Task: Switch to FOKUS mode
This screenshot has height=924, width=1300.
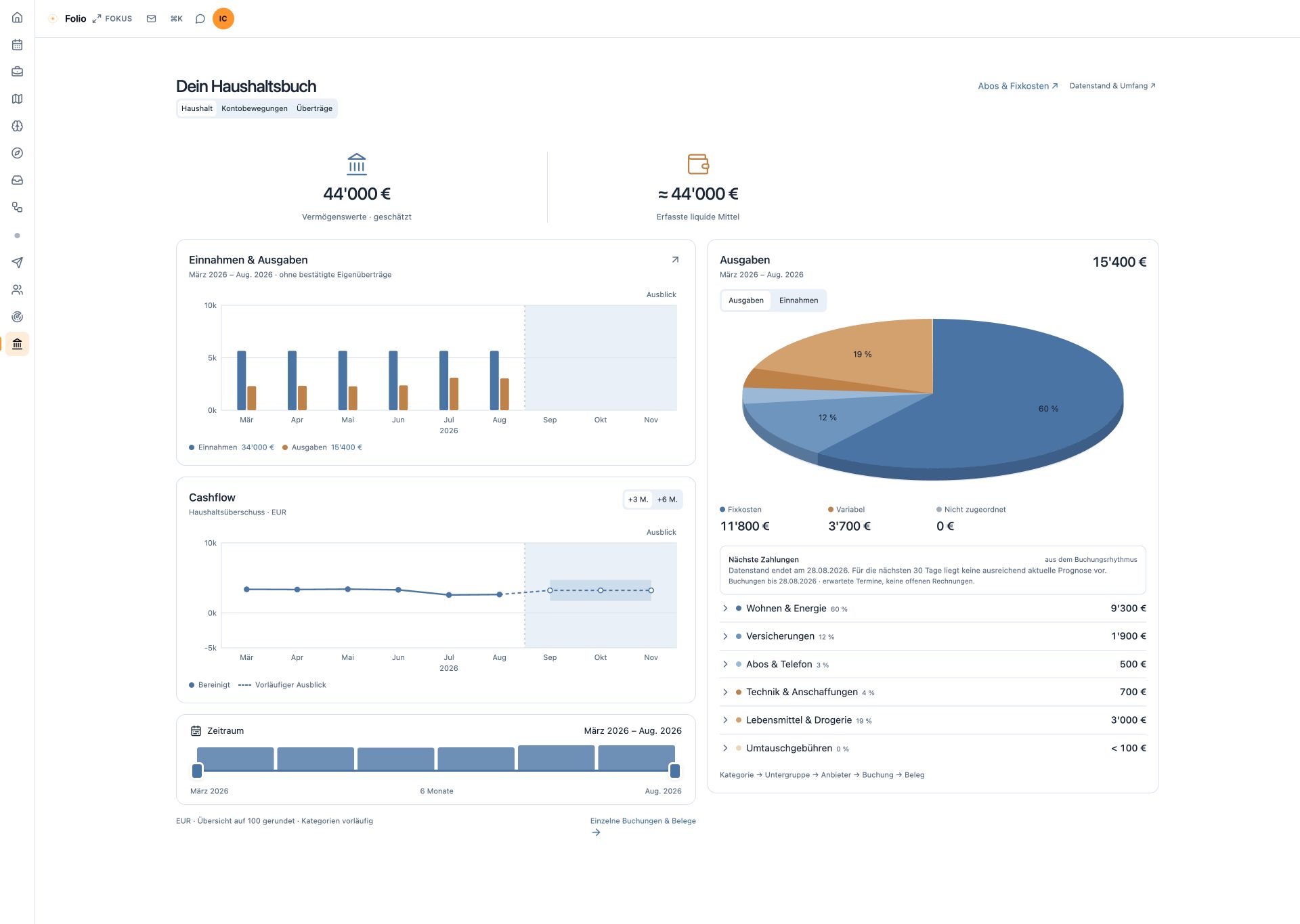Action: [112, 19]
